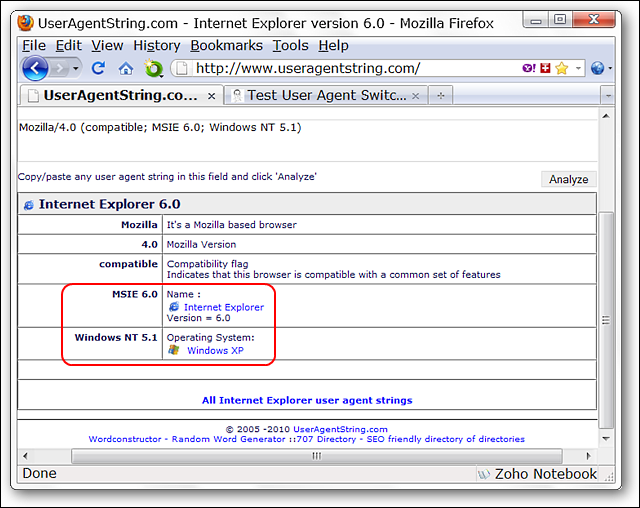Open the History menu

click(x=156, y=45)
